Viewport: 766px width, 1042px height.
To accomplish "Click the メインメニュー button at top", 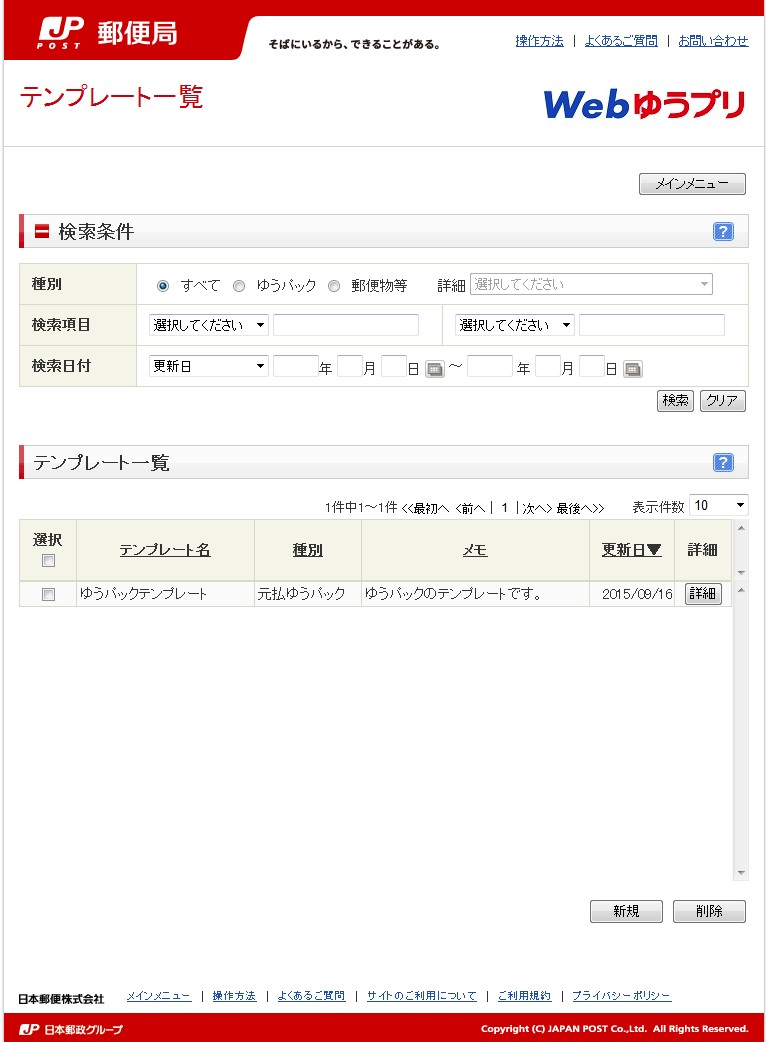I will click(691, 184).
